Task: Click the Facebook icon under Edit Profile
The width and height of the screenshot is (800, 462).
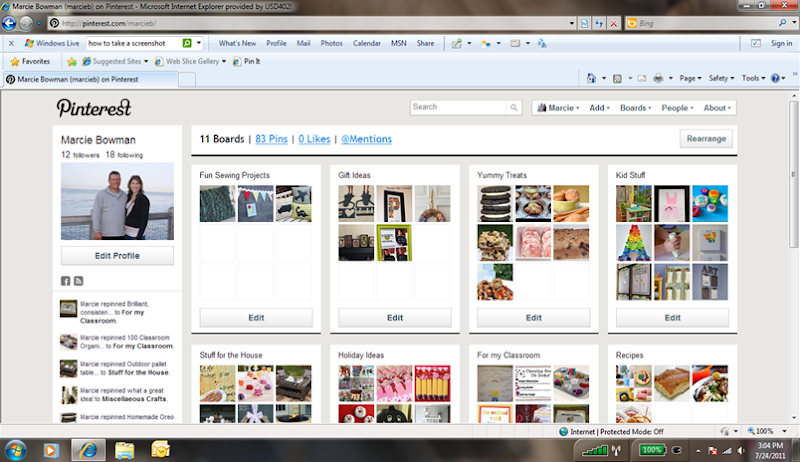Action: [x=65, y=280]
